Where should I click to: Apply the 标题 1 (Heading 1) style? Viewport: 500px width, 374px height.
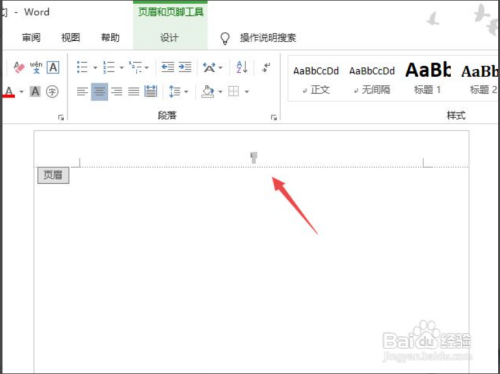tap(428, 80)
